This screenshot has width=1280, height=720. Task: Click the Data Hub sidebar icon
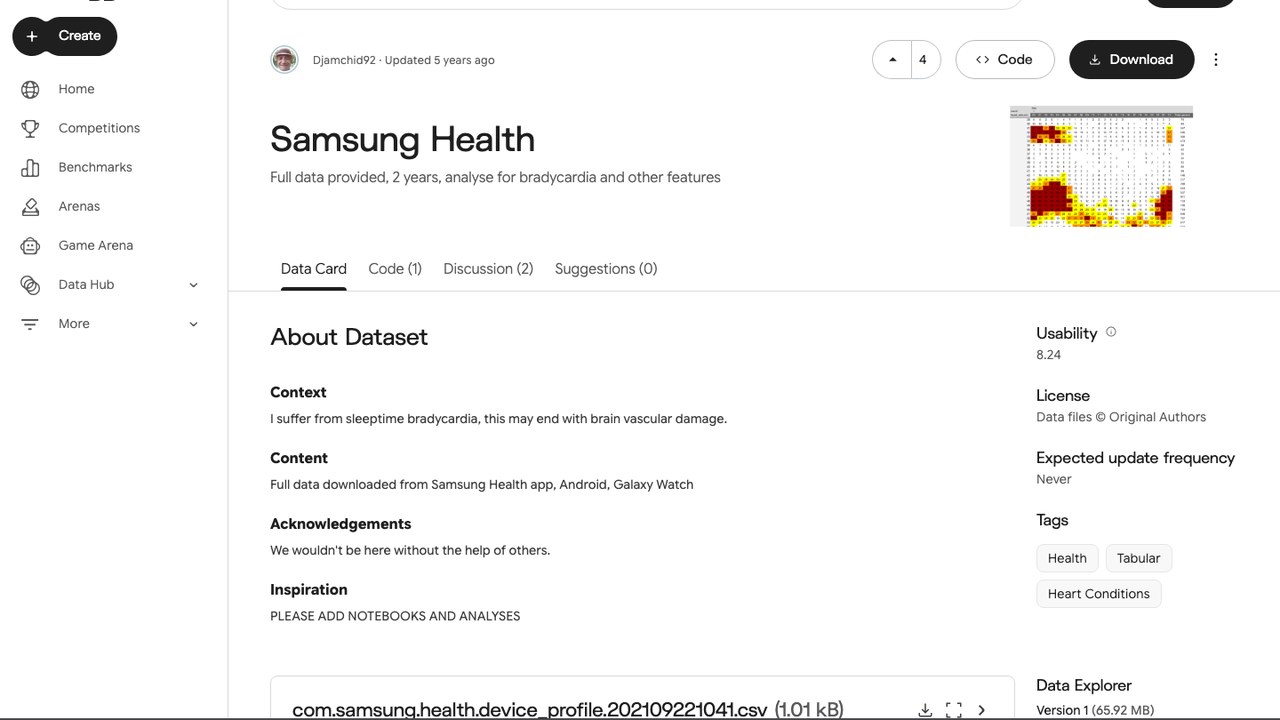tap(30, 285)
